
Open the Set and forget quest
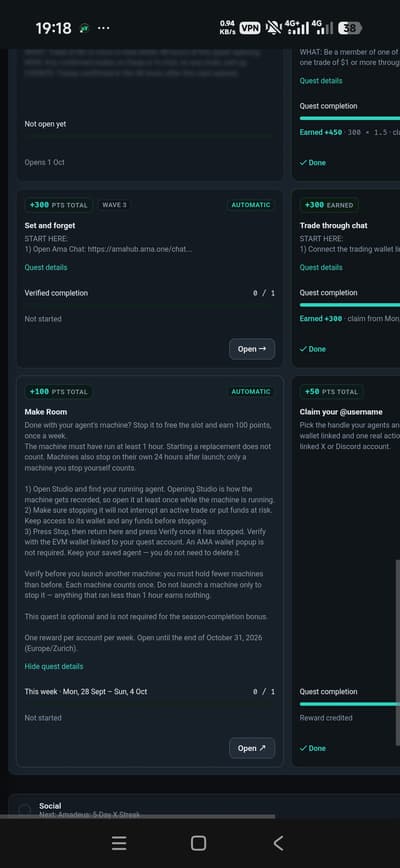click(x=252, y=349)
